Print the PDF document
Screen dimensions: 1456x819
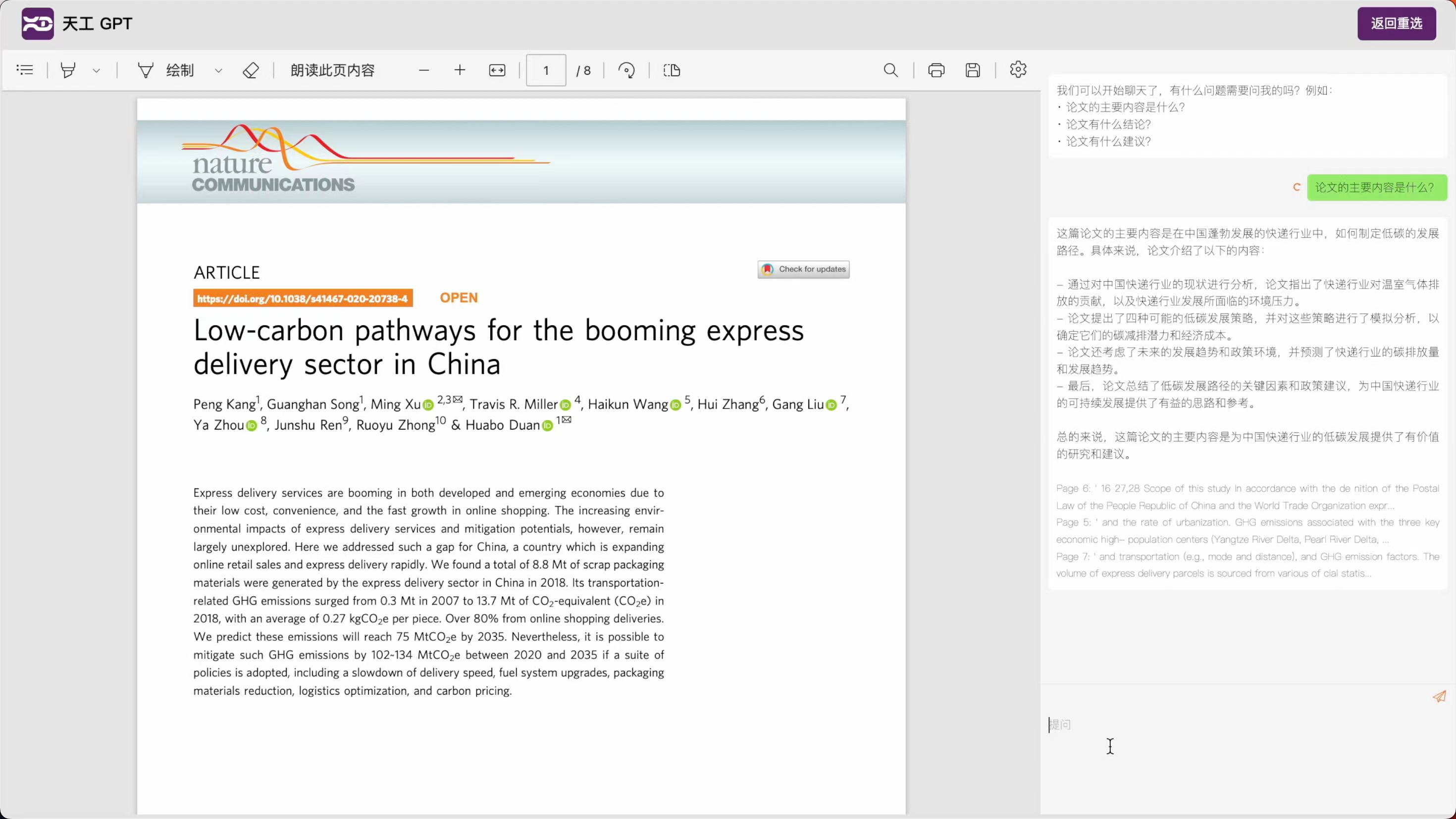tap(936, 70)
